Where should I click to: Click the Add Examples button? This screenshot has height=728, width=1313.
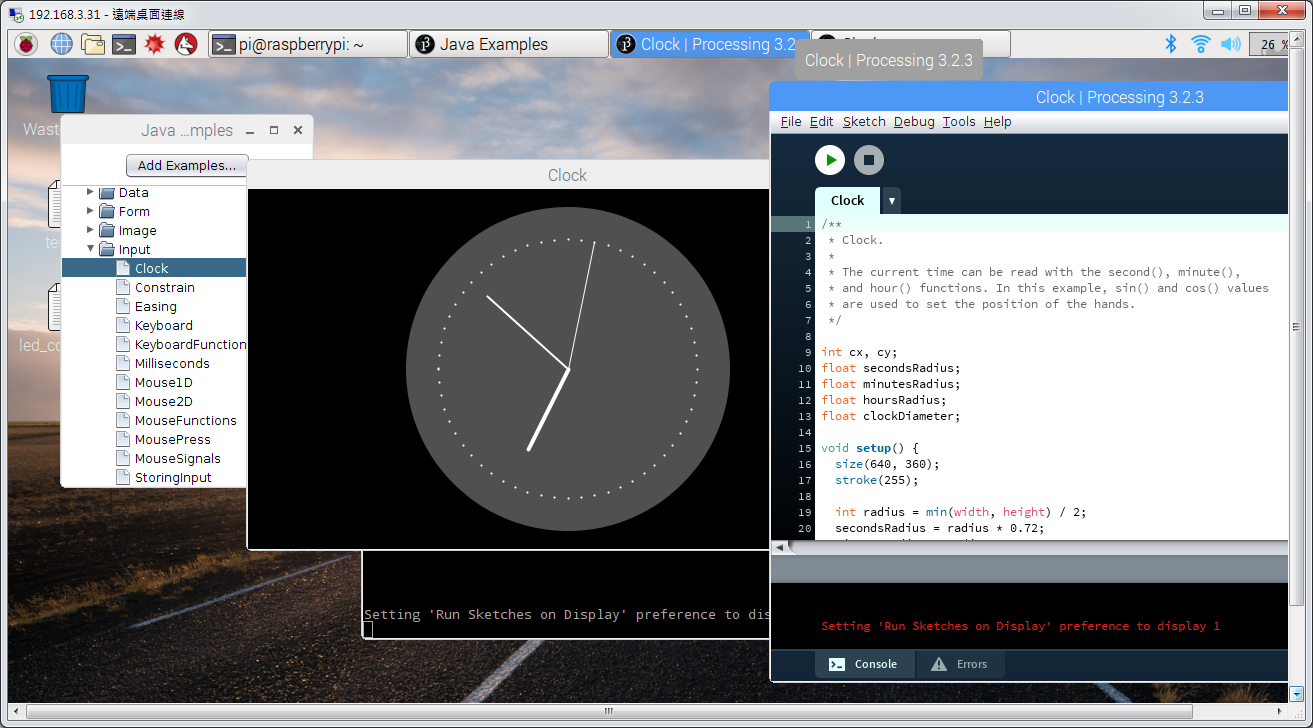tap(187, 166)
